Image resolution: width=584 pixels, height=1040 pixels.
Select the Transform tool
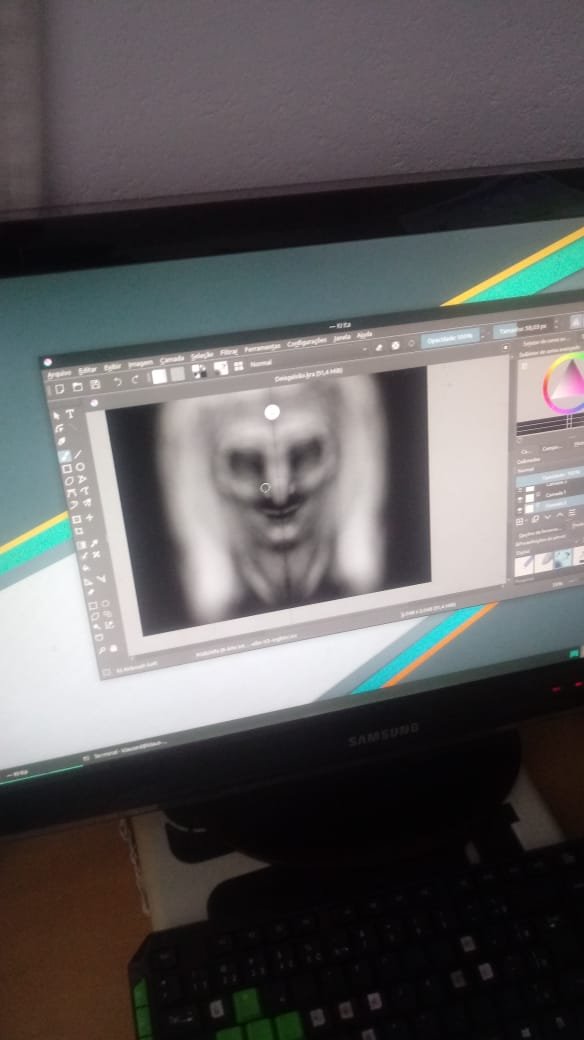click(x=76, y=519)
